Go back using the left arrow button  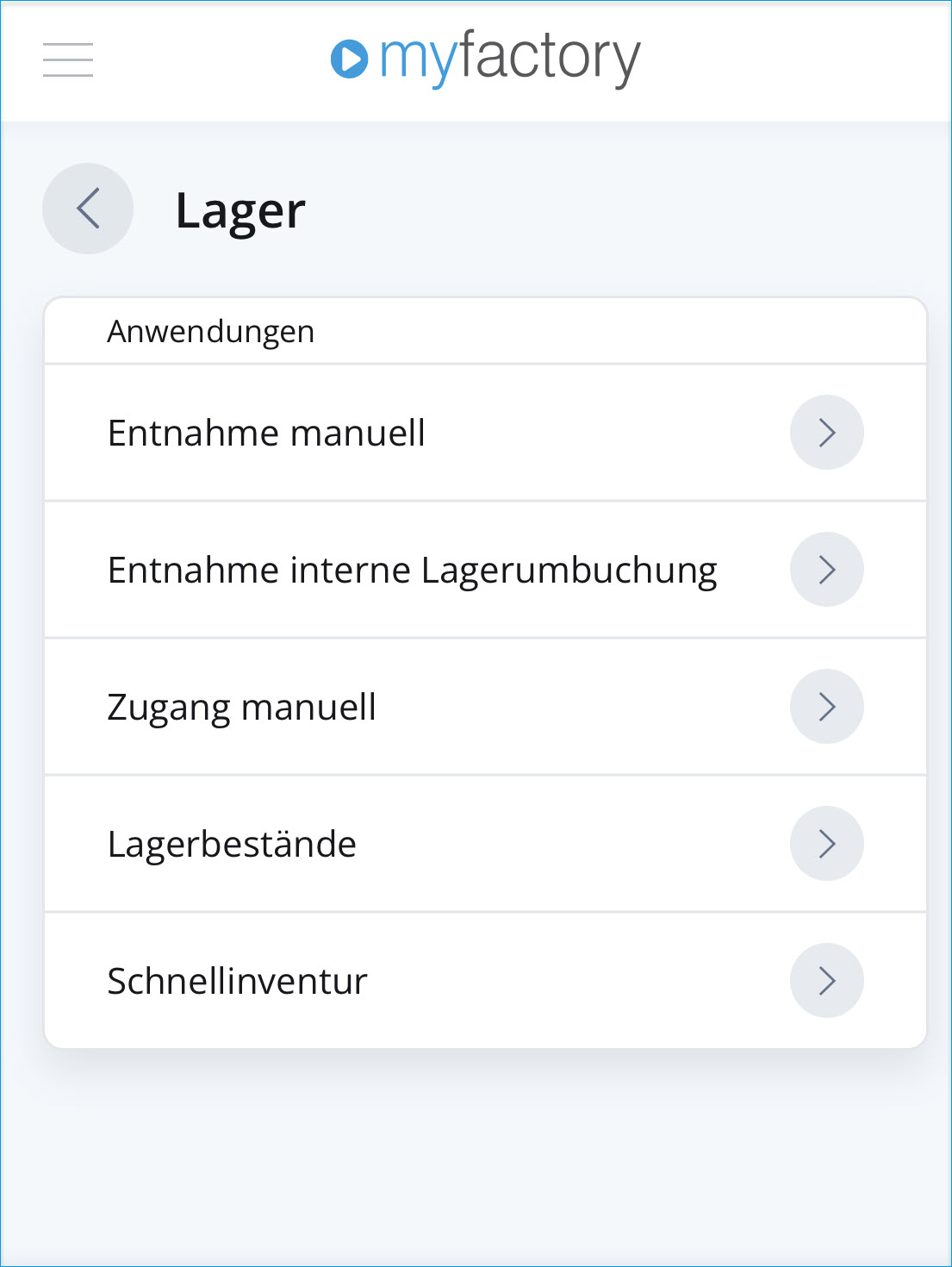[88, 209]
